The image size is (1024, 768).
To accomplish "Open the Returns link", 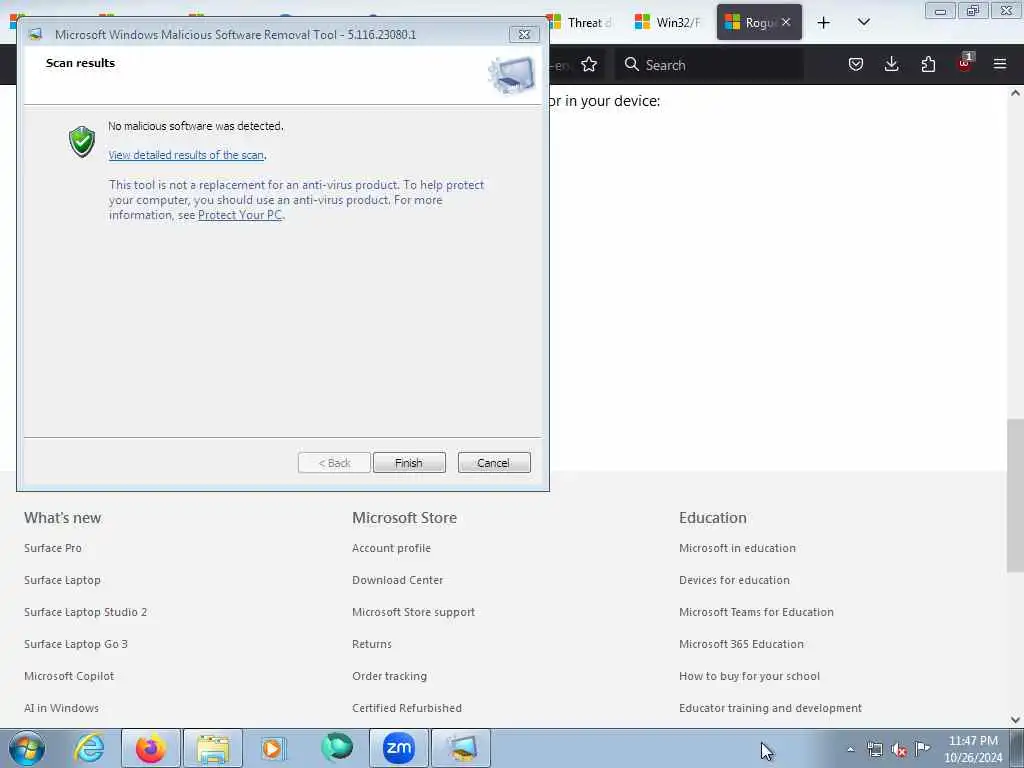I will pyautogui.click(x=372, y=644).
